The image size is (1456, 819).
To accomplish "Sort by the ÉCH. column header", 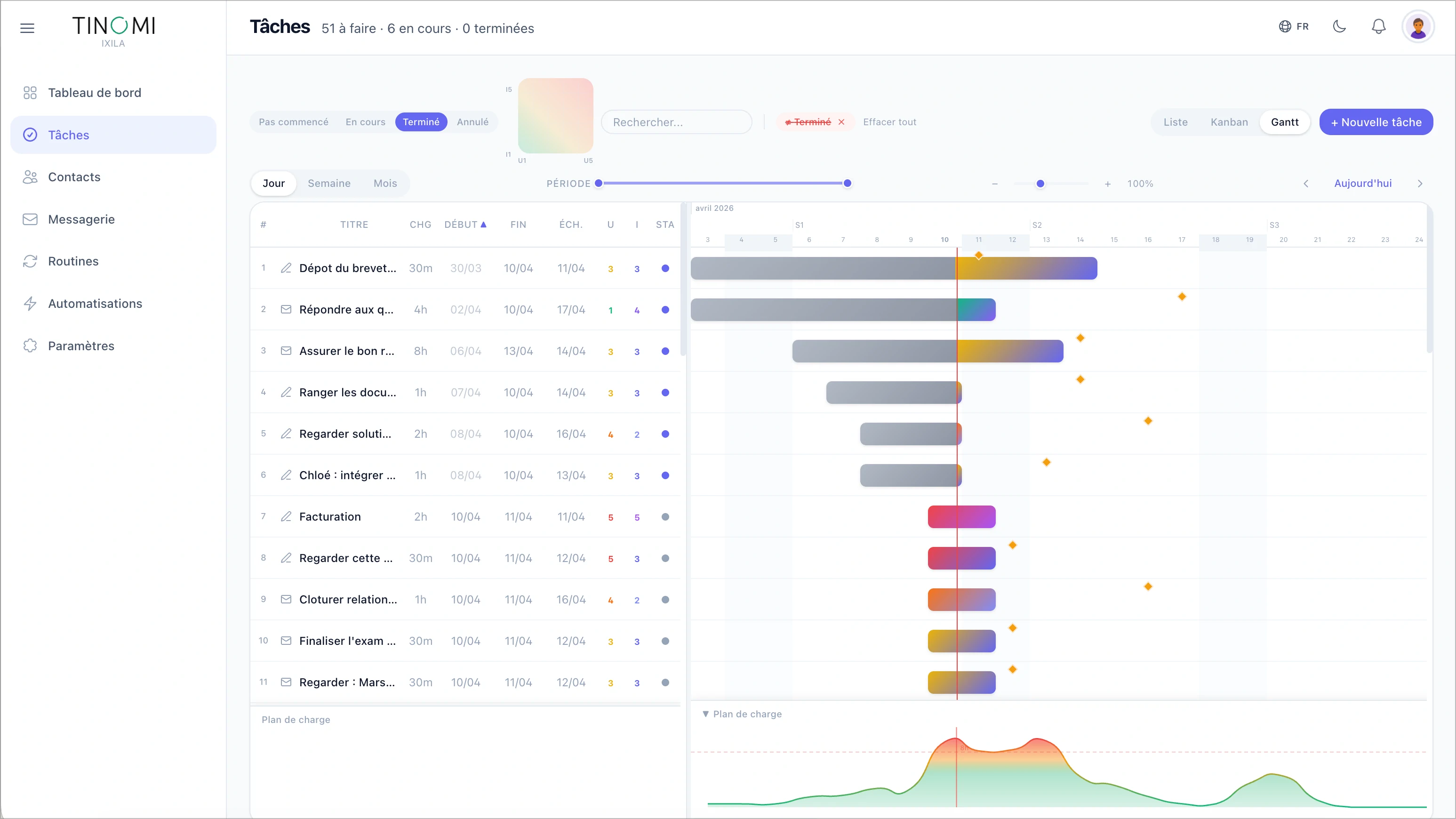I will (571, 225).
